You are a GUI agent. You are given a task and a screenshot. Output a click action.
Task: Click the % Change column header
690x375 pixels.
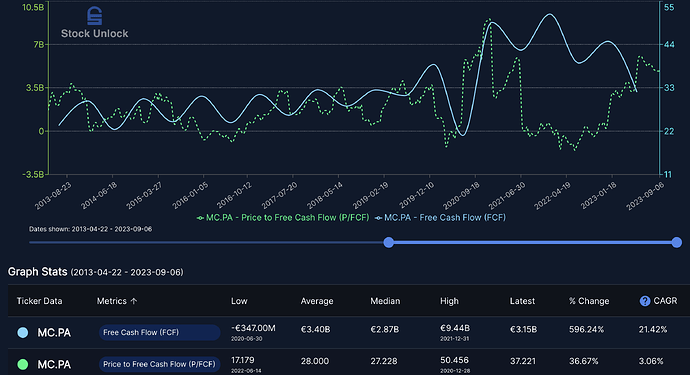pos(589,301)
